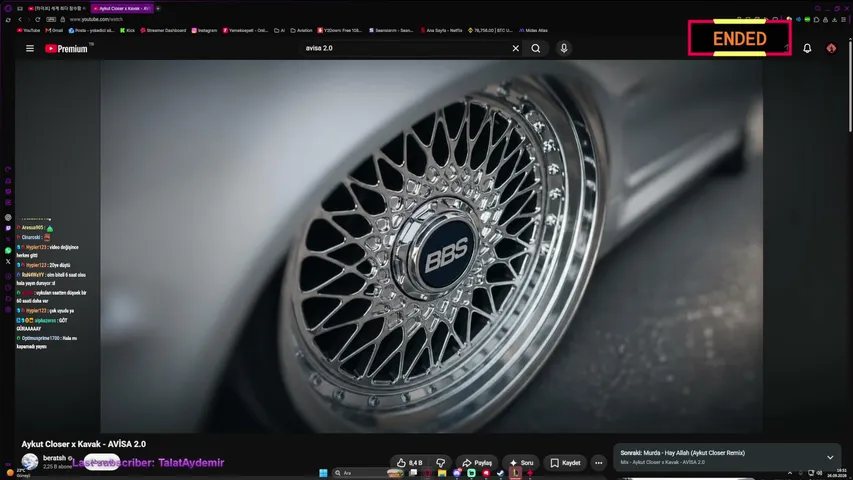Open the YouTube bookmark
This screenshot has height=480, width=853.
tap(28, 30)
